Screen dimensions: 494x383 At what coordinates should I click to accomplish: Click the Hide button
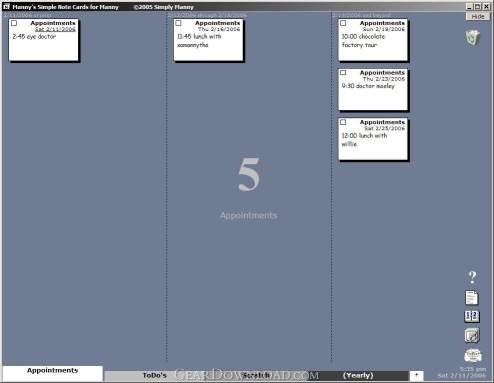478,16
